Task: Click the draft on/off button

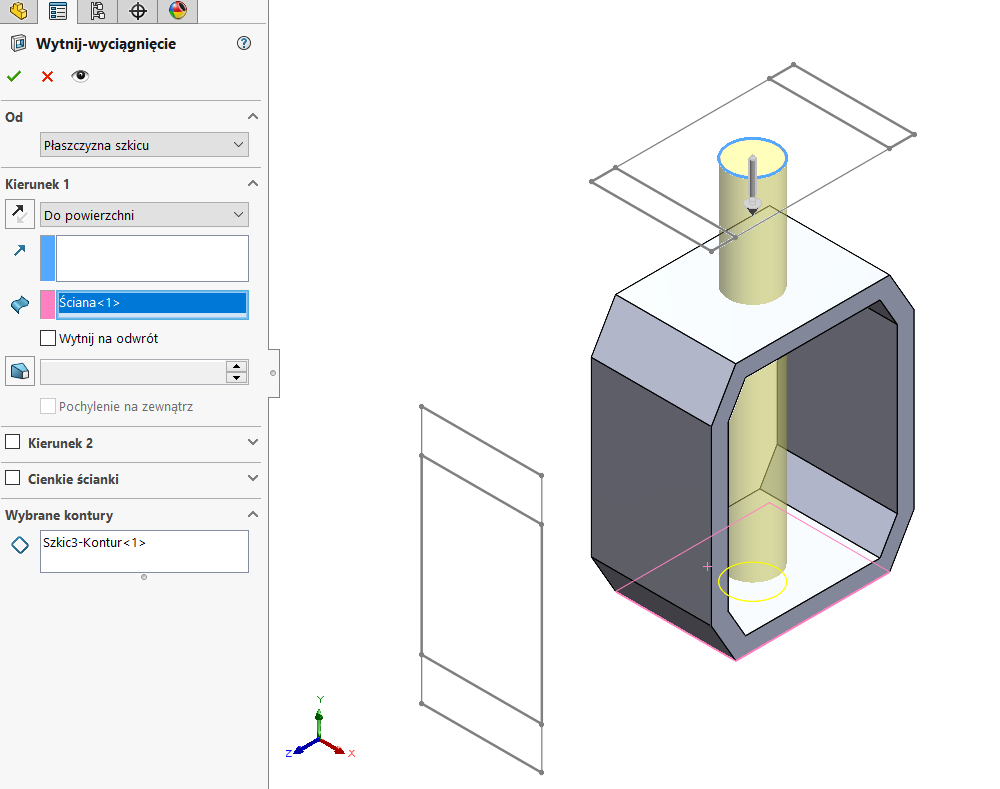Action: (19, 371)
